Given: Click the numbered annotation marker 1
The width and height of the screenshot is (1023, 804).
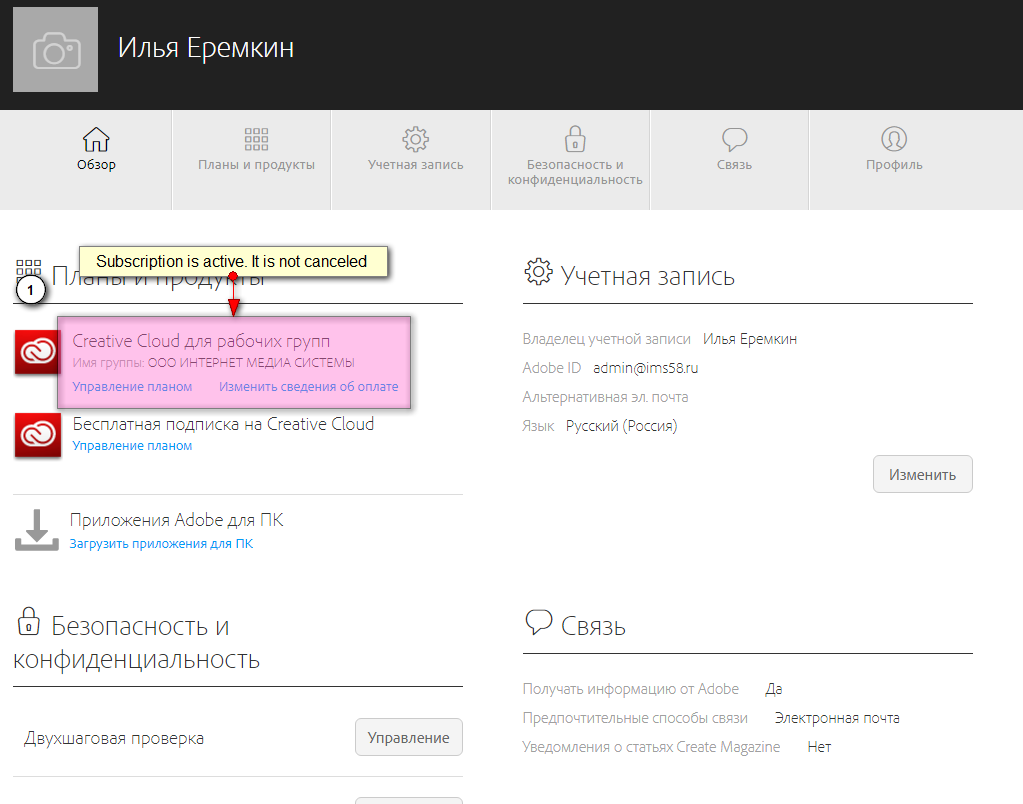Looking at the screenshot, I should point(31,291).
